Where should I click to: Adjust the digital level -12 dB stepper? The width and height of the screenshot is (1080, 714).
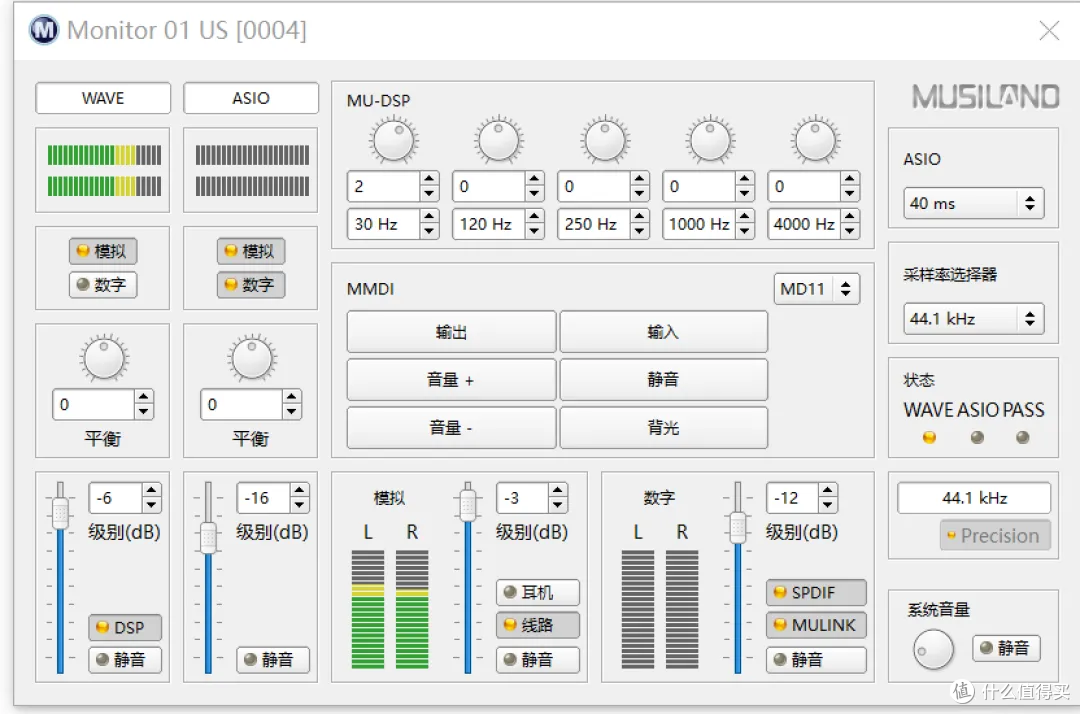click(x=828, y=498)
